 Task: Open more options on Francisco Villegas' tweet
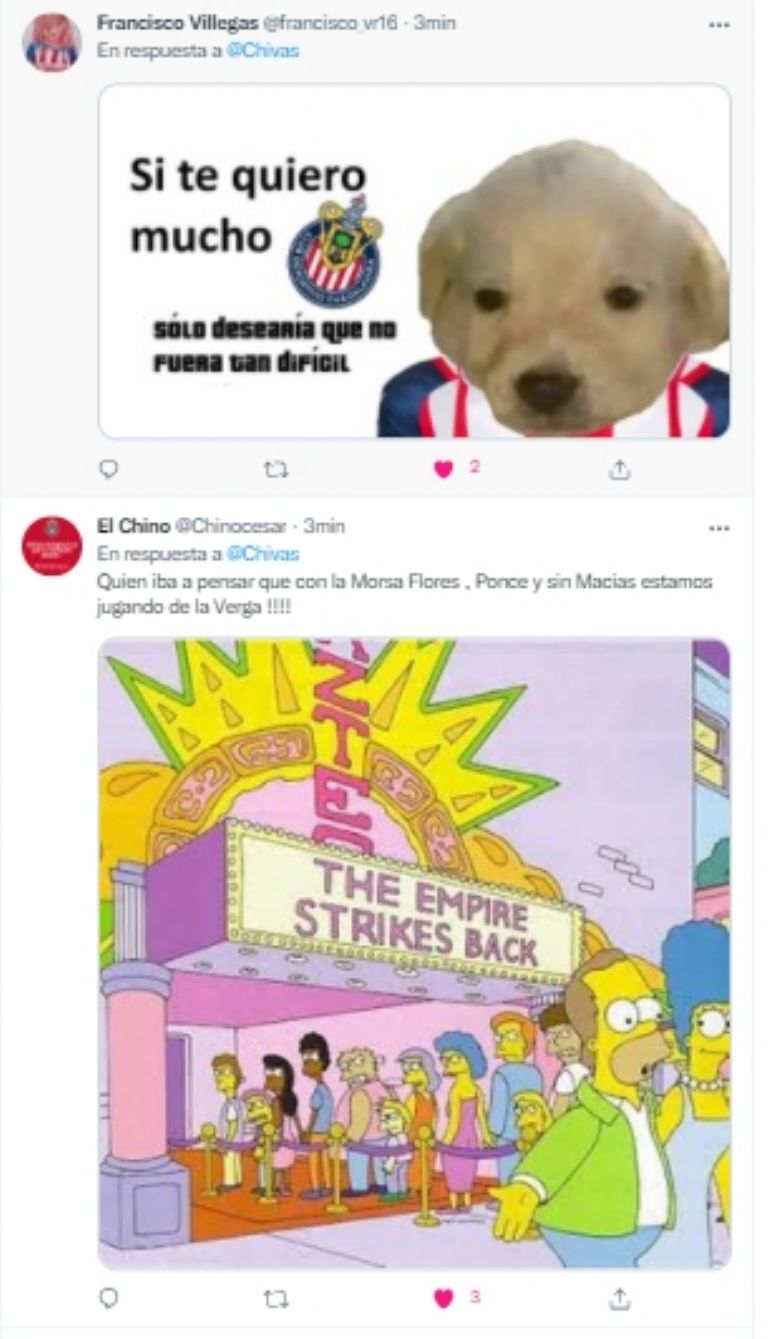point(719,24)
